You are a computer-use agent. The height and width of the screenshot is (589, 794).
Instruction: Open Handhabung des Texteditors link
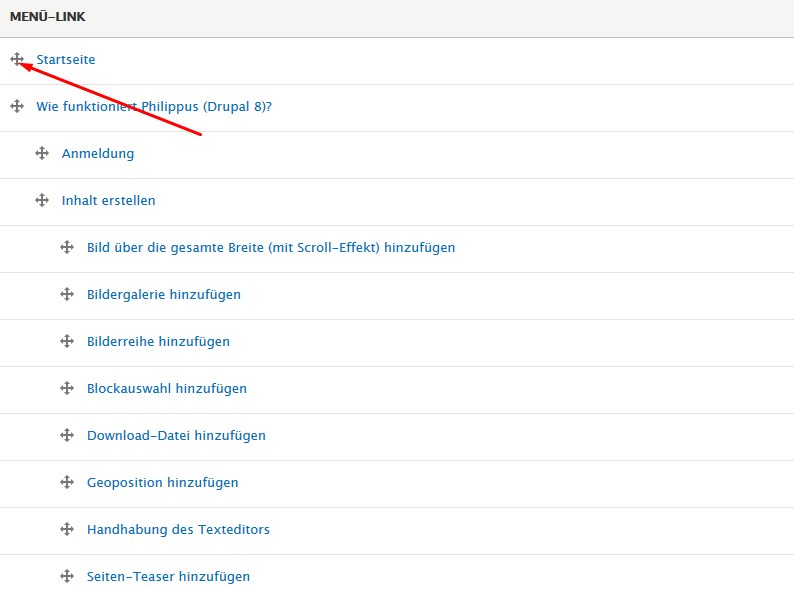178,529
